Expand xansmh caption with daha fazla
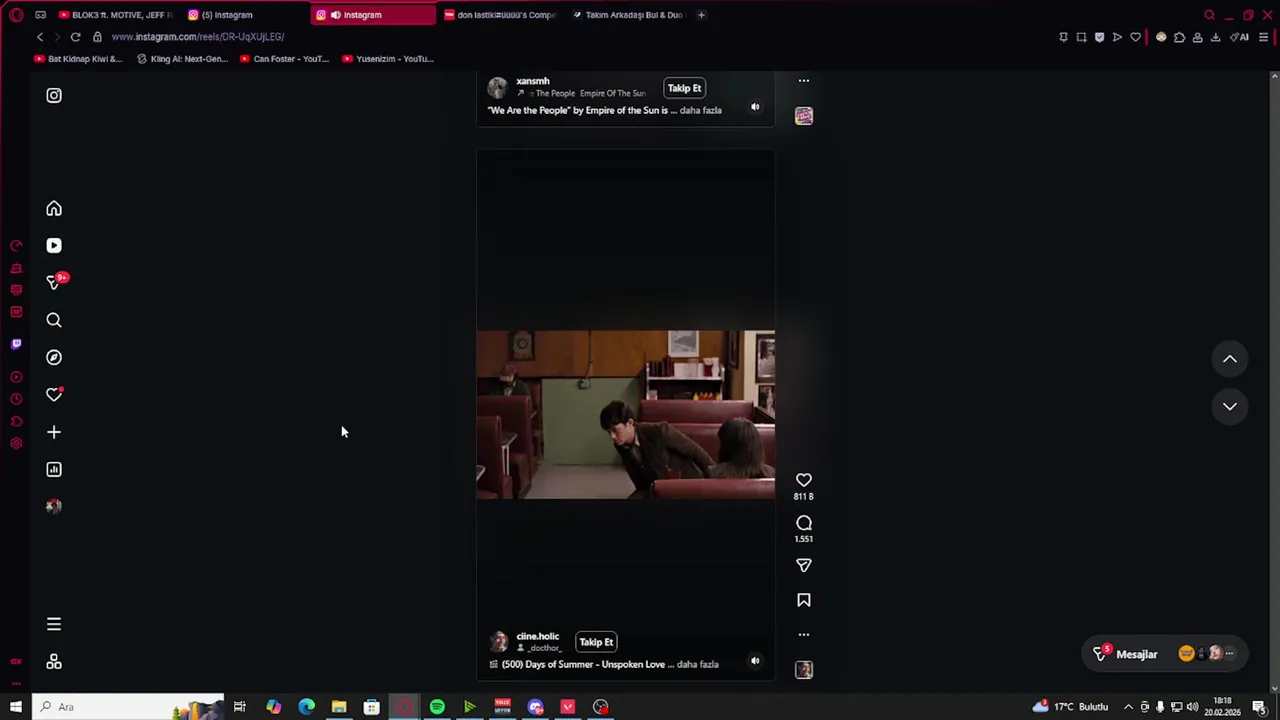Viewport: 1280px width, 720px height. pyautogui.click(x=700, y=110)
